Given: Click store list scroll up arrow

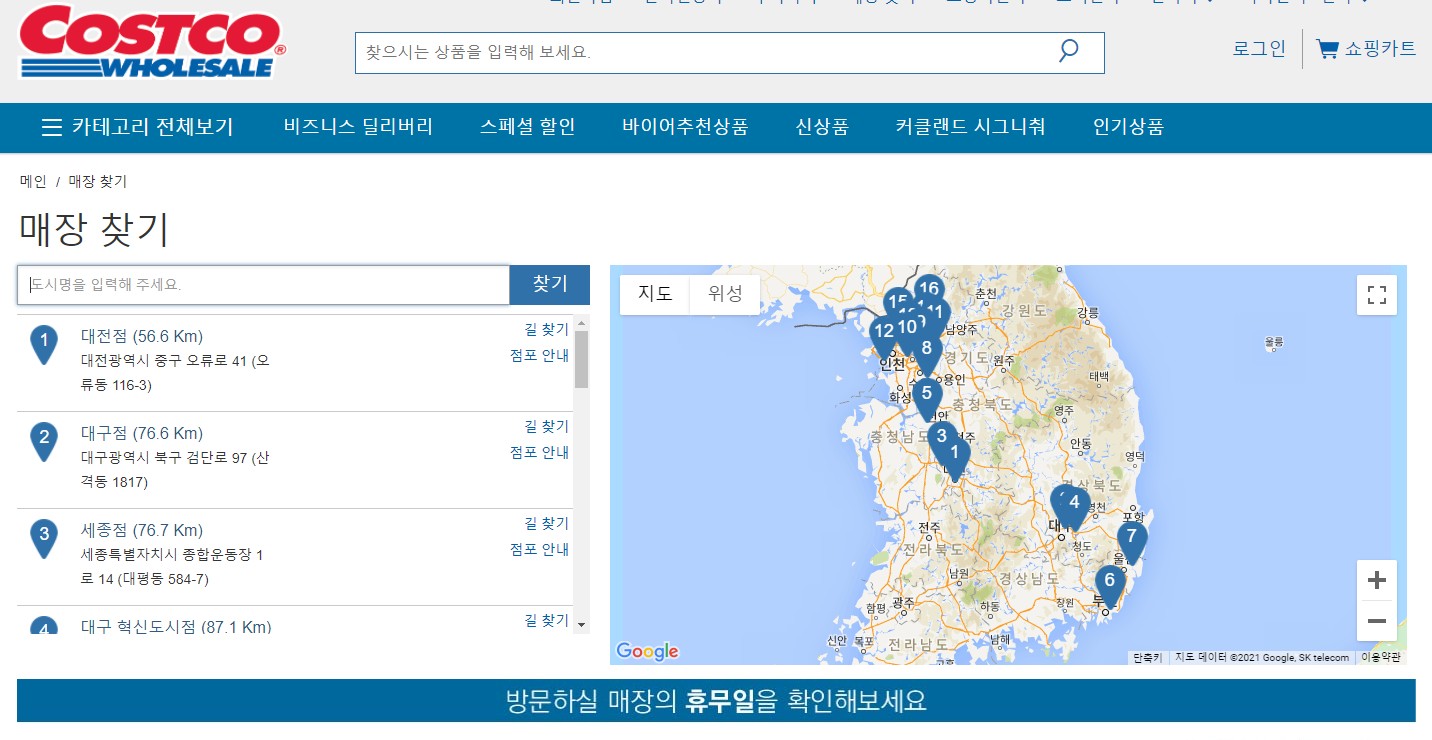Looking at the screenshot, I should (x=582, y=324).
